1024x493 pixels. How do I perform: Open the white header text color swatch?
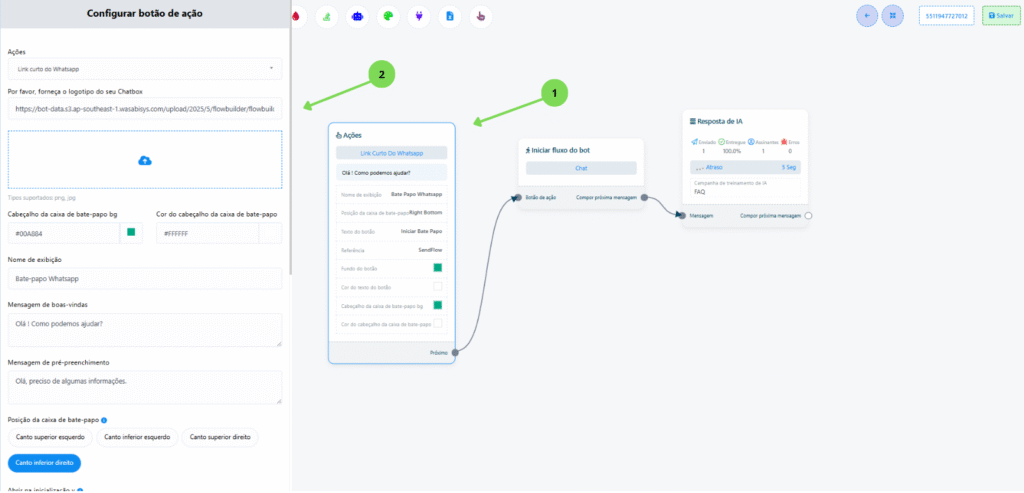270,233
